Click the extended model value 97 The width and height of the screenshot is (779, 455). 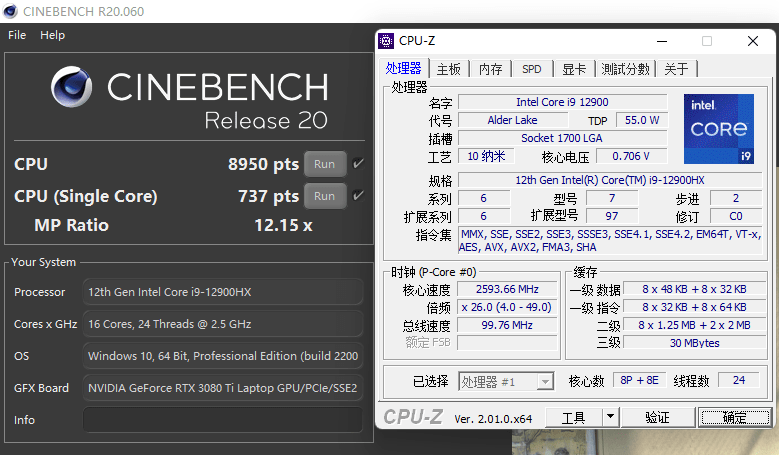(612, 216)
